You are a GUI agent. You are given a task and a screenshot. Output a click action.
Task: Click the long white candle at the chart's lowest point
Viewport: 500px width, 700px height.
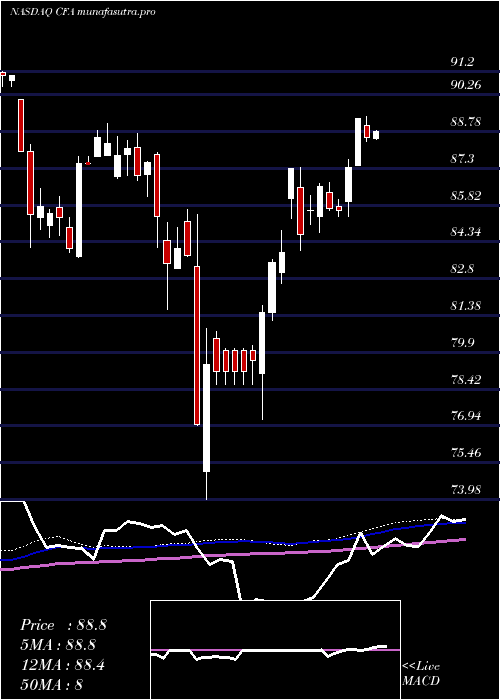pos(206,414)
